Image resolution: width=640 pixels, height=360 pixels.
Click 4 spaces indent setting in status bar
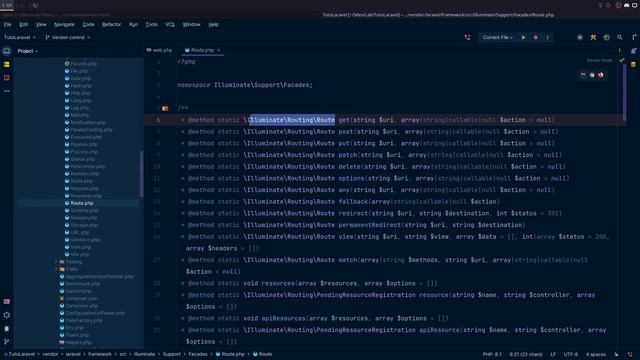click(x=596, y=354)
